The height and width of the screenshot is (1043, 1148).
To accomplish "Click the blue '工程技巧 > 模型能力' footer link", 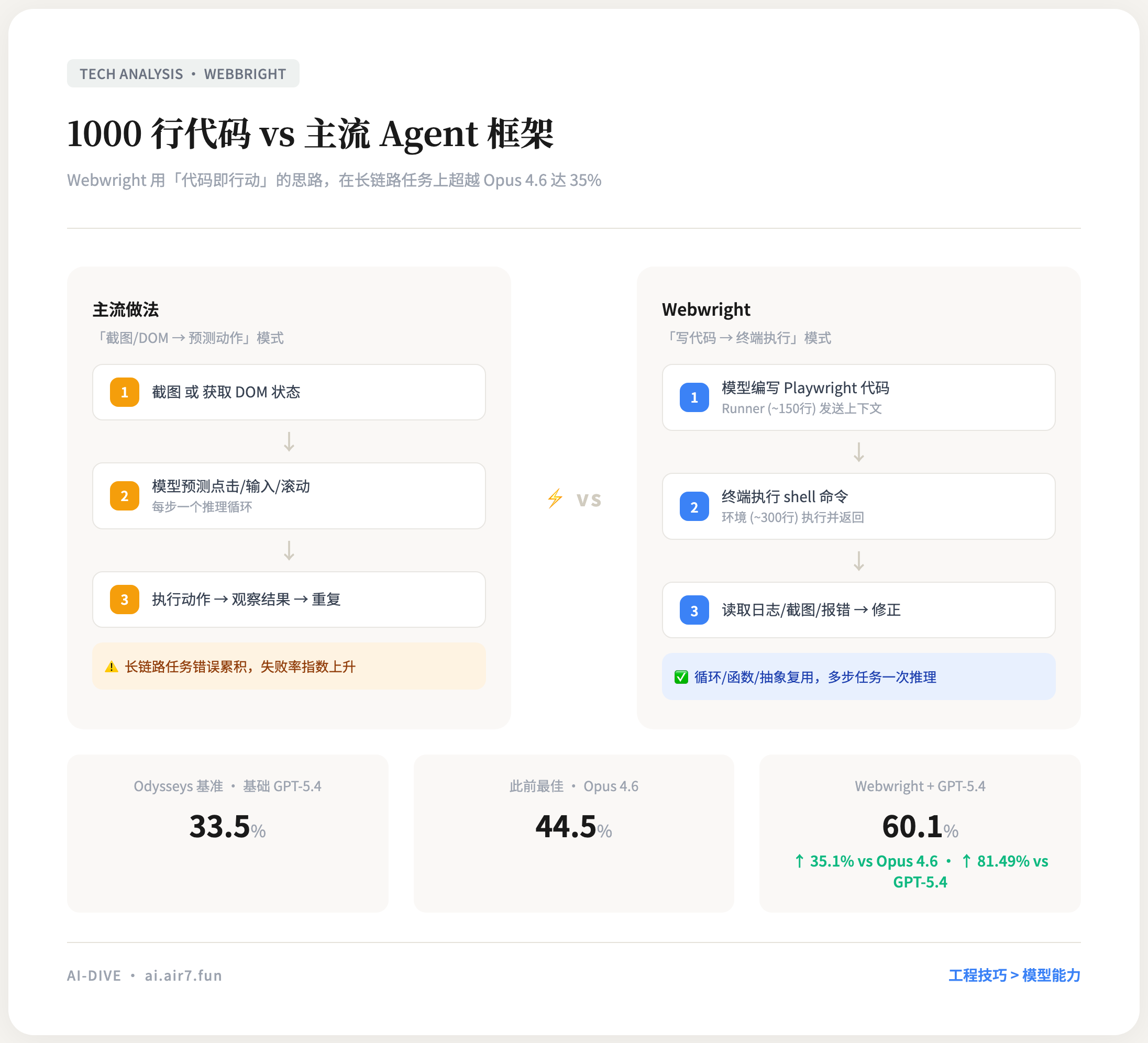I will (x=1014, y=975).
